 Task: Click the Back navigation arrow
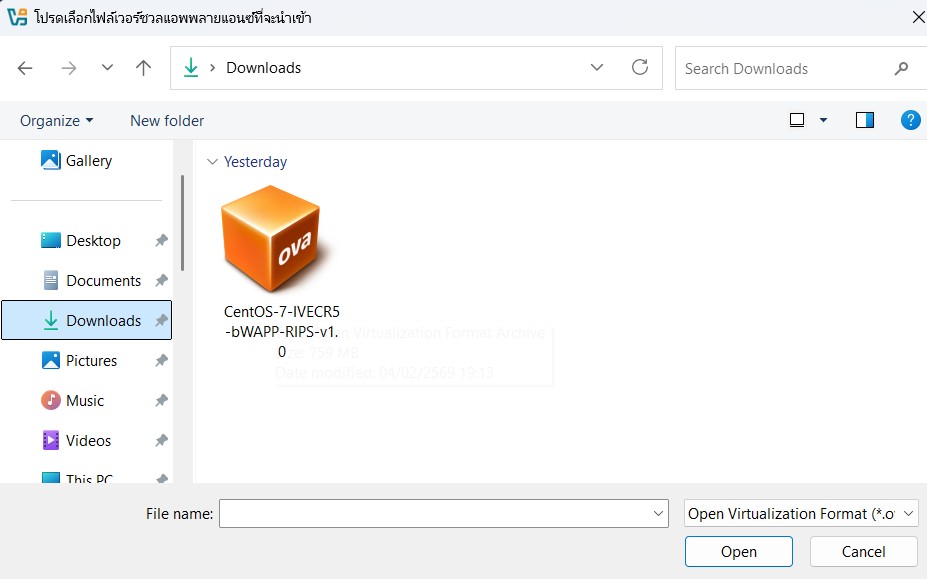(26, 68)
